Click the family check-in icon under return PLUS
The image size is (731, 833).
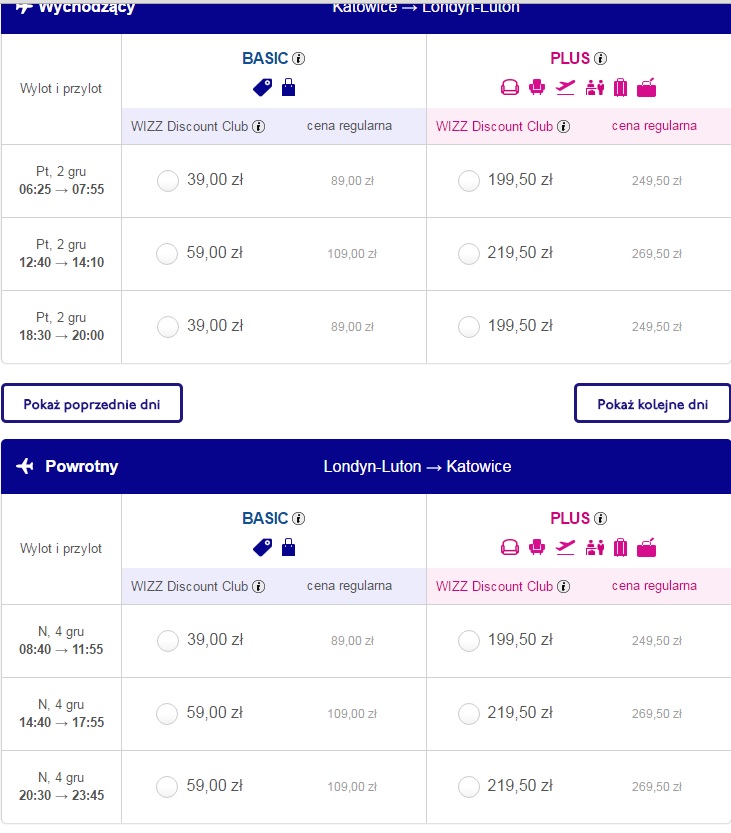[x=594, y=548]
